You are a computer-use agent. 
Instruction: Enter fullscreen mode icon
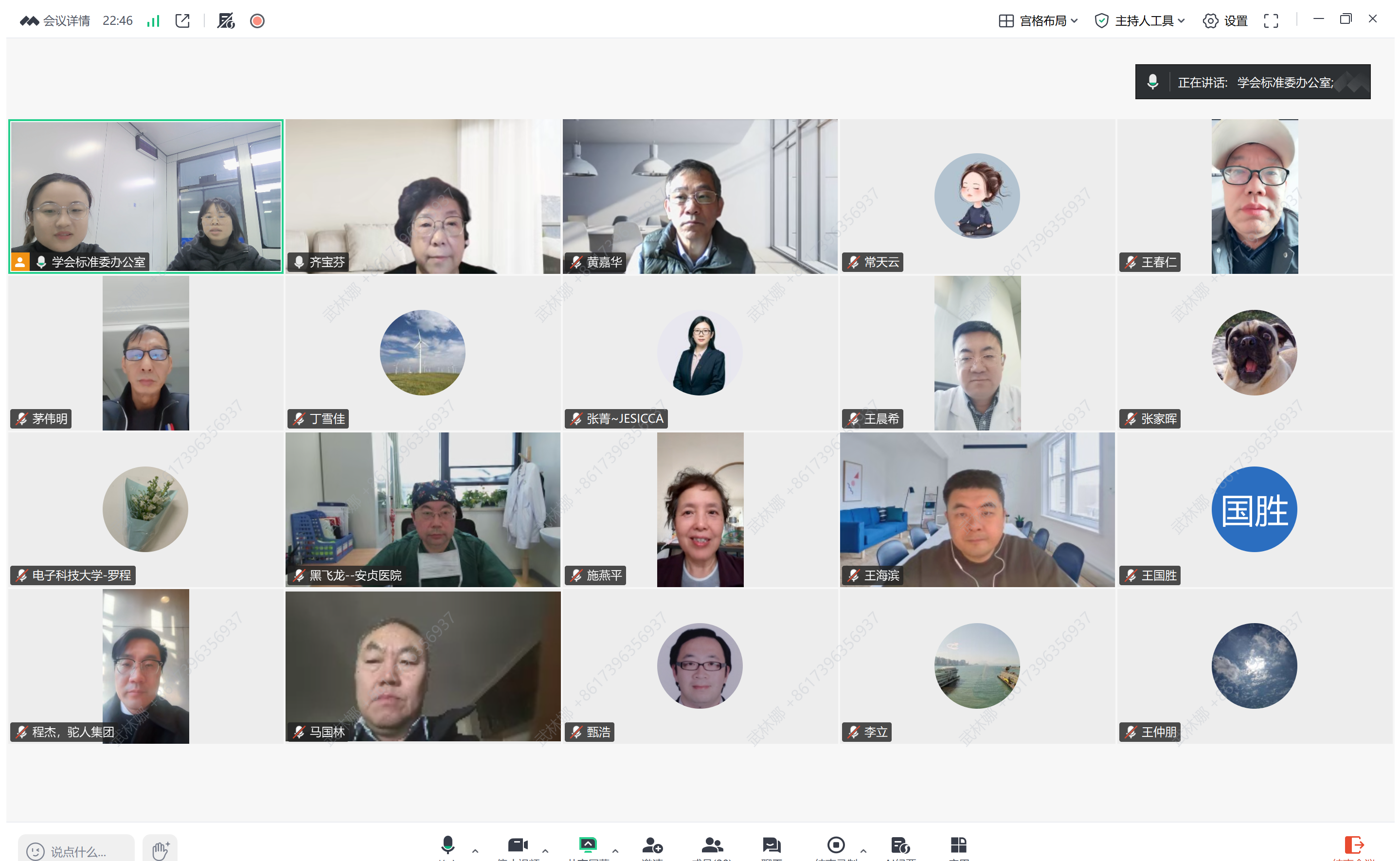point(1271,21)
